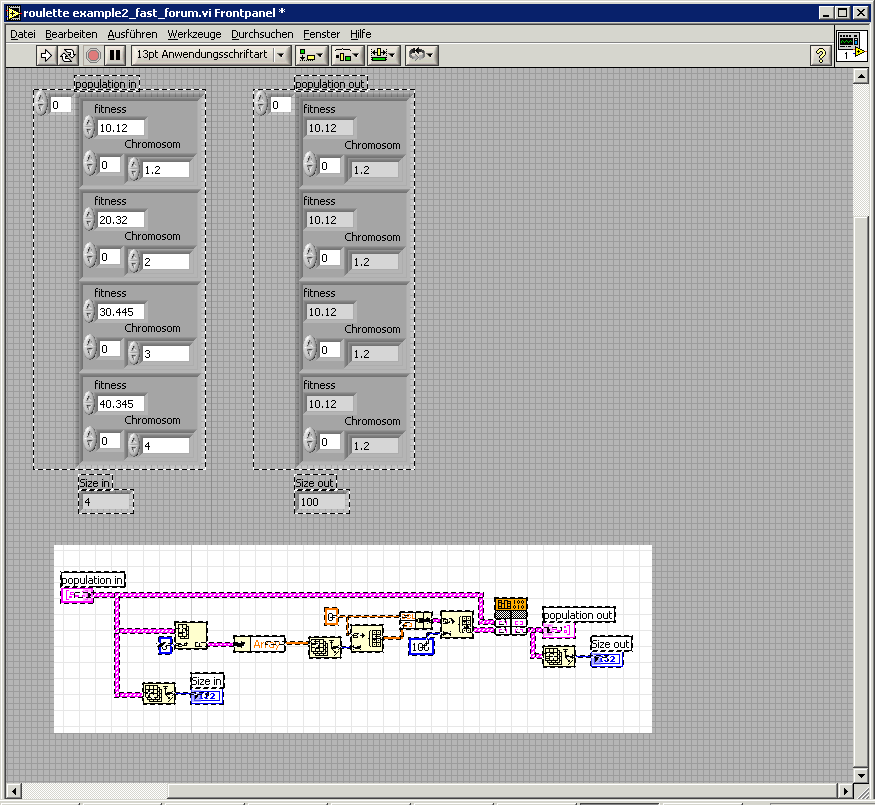The image size is (875, 805).
Task: Open the Resize Objects toolbar dropdown
Action: click(x=383, y=55)
